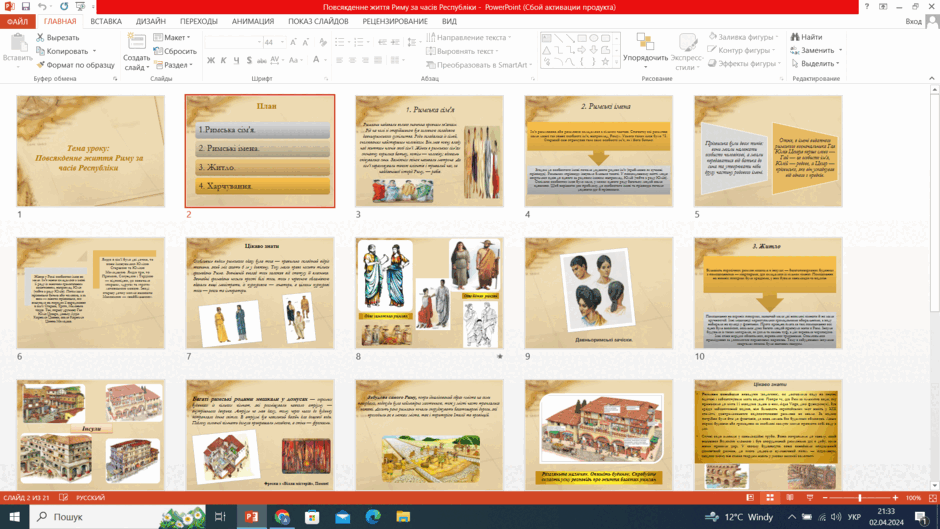Justify the text alignment
Screen dimensions: 940x529
378,60
